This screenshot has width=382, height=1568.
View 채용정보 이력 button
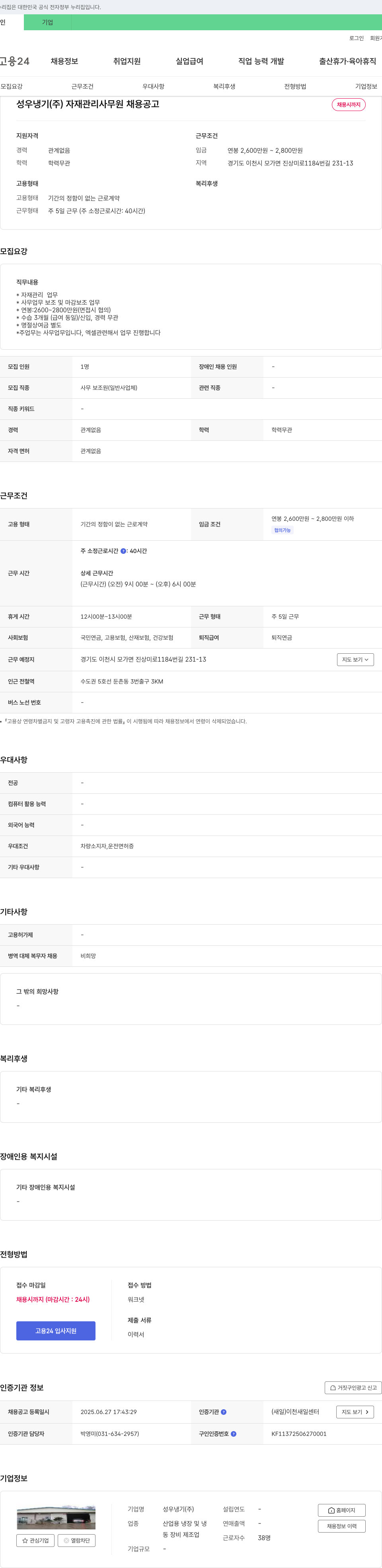point(342,1526)
